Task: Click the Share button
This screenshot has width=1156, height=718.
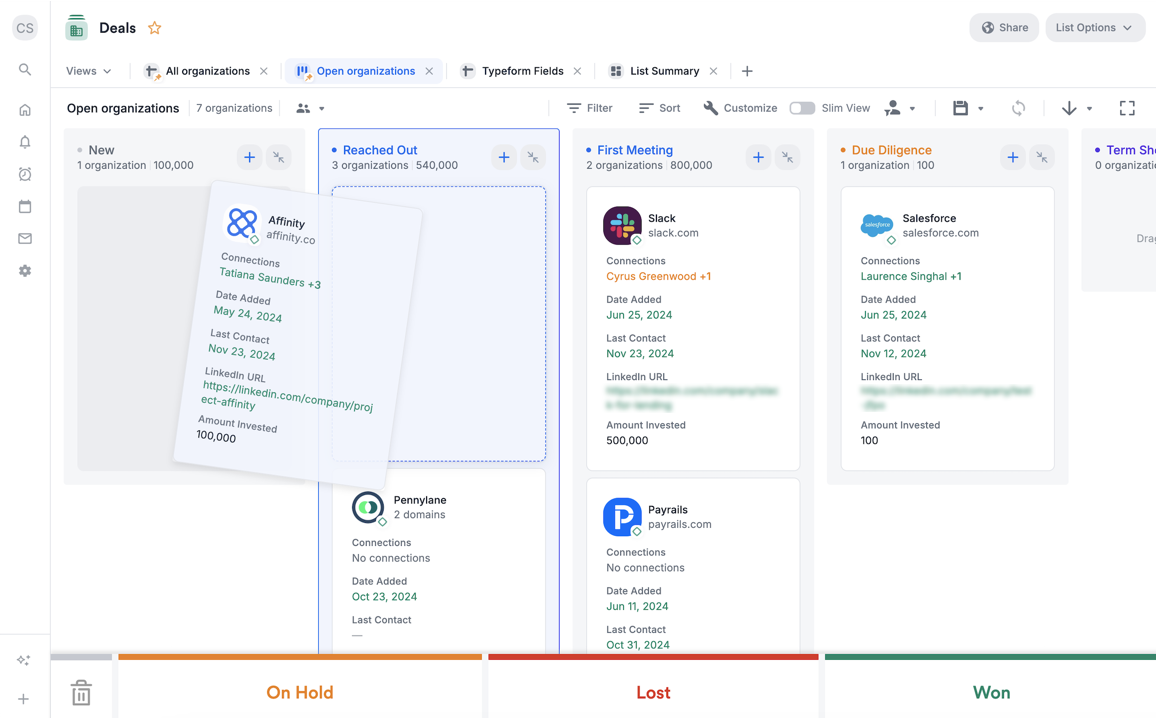Action: tap(1004, 27)
